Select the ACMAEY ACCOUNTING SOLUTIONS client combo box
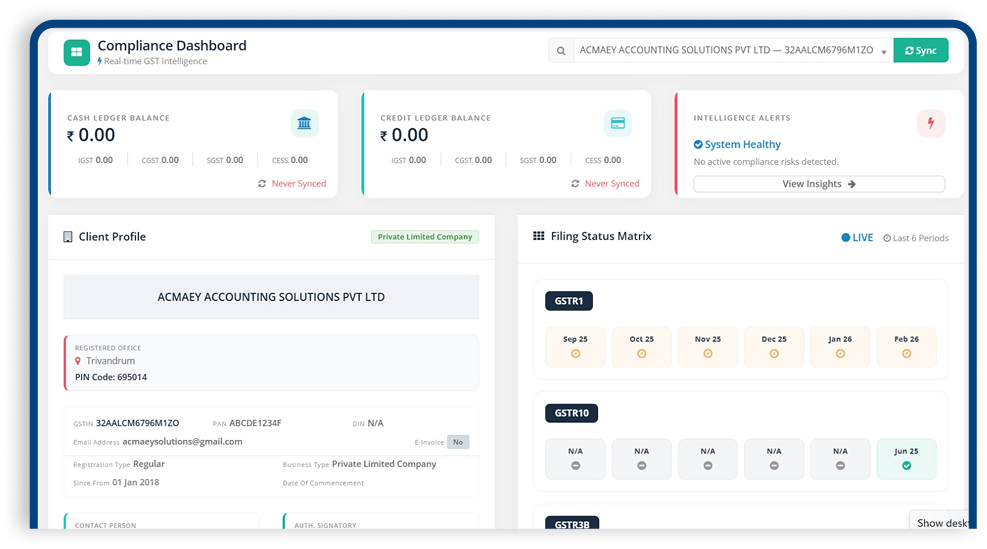The height and width of the screenshot is (549, 987). click(x=733, y=50)
